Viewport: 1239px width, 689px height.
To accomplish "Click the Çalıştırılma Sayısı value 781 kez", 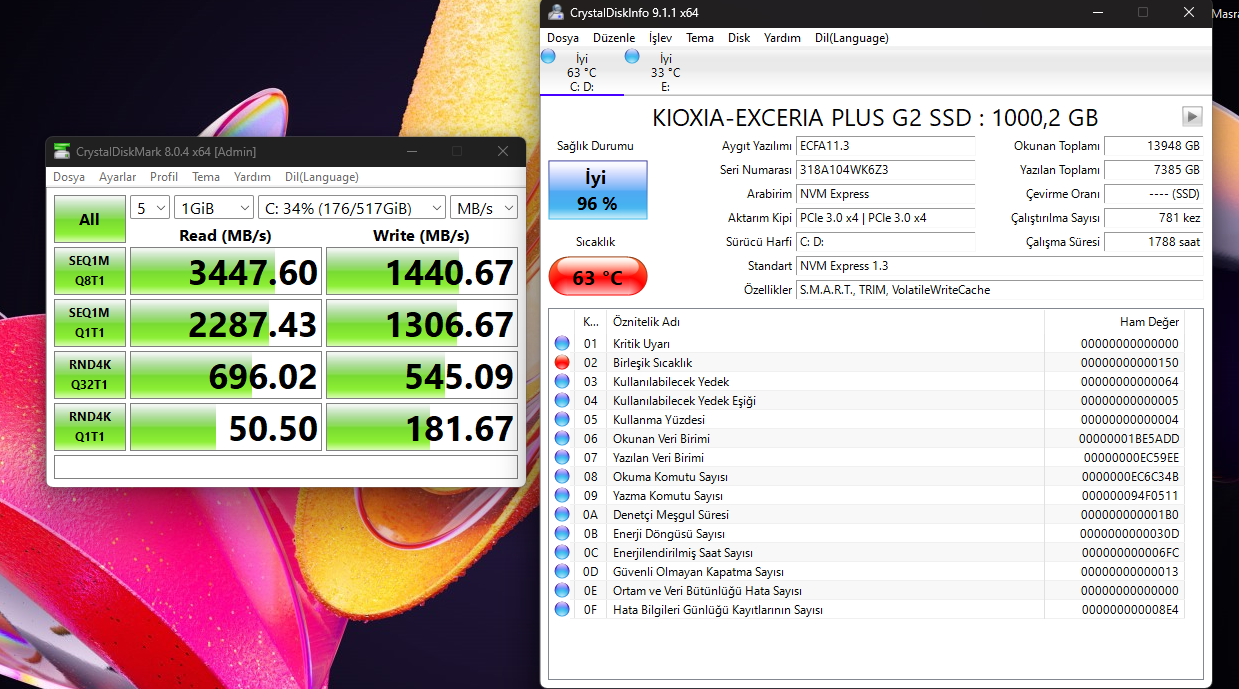I will click(1153, 218).
